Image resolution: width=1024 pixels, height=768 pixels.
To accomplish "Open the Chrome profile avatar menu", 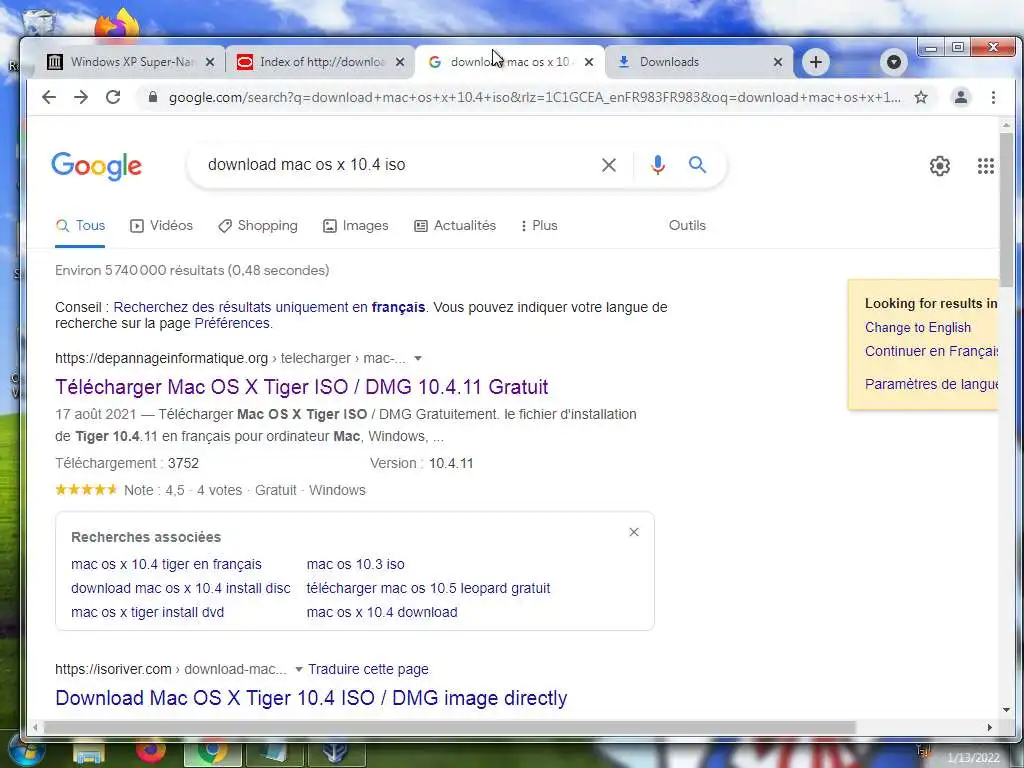I will pos(961,97).
